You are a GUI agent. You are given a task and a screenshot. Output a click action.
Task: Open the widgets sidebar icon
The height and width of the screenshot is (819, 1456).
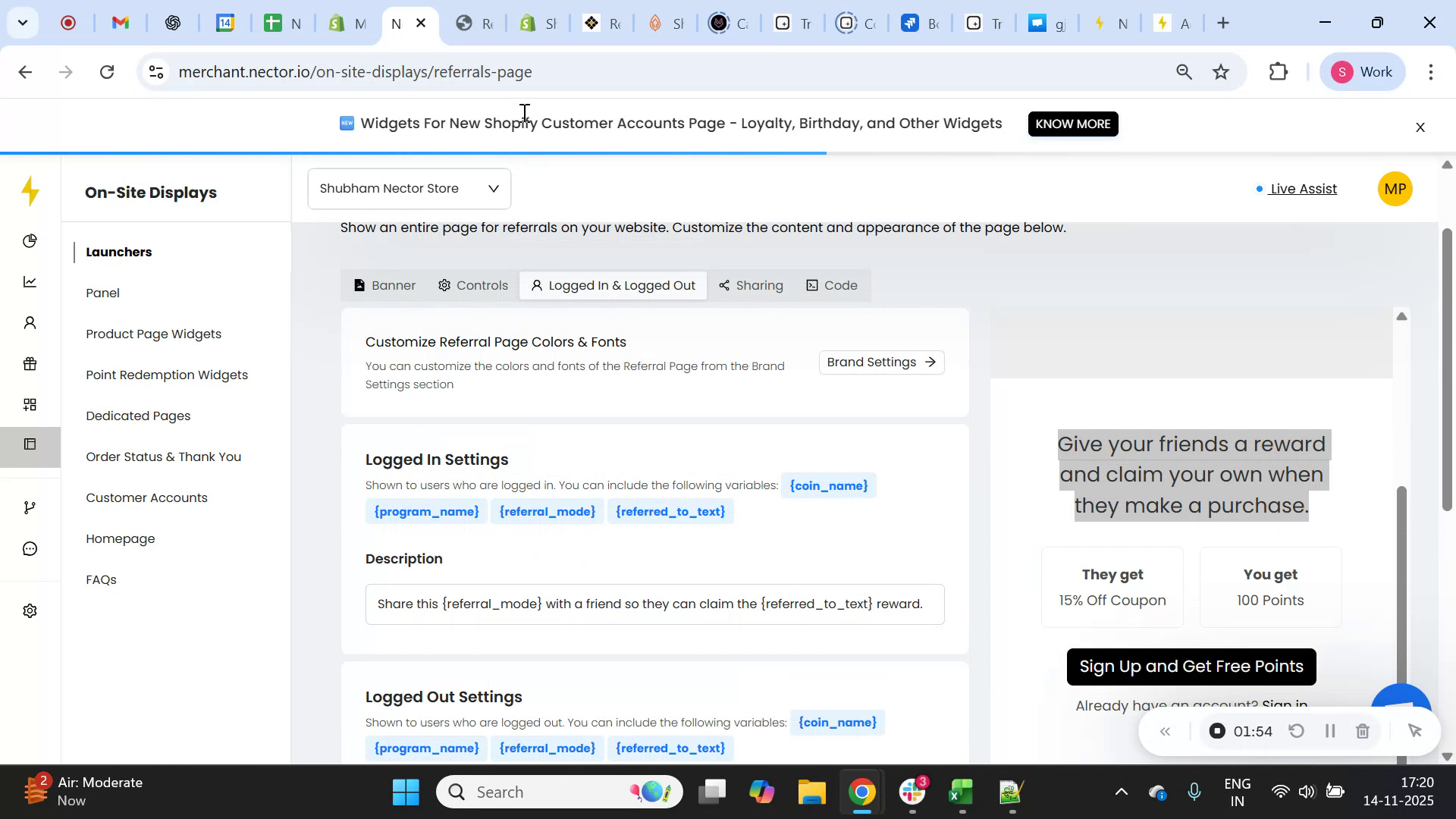pos(30,404)
